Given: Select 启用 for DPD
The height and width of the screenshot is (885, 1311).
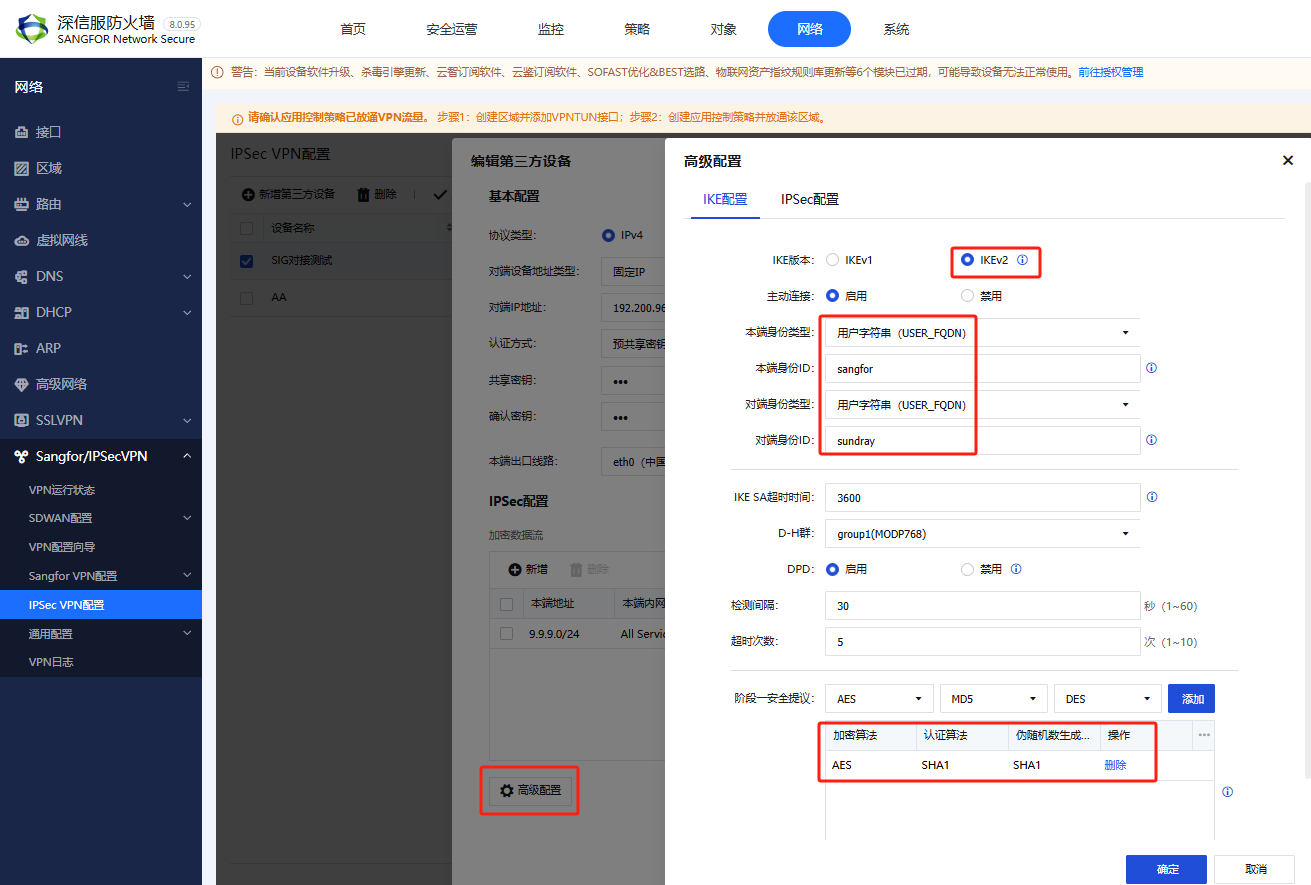Looking at the screenshot, I should point(832,569).
